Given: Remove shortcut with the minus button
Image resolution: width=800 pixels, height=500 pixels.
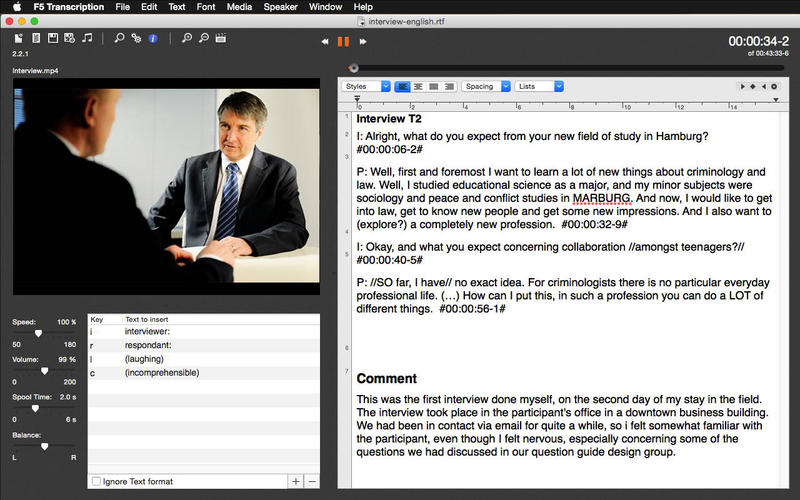Looking at the screenshot, I should 312,481.
